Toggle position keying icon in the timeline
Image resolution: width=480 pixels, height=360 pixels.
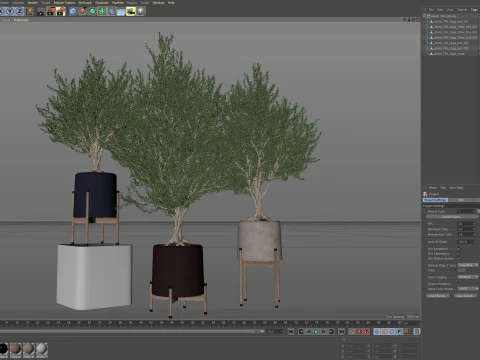tap(377, 331)
